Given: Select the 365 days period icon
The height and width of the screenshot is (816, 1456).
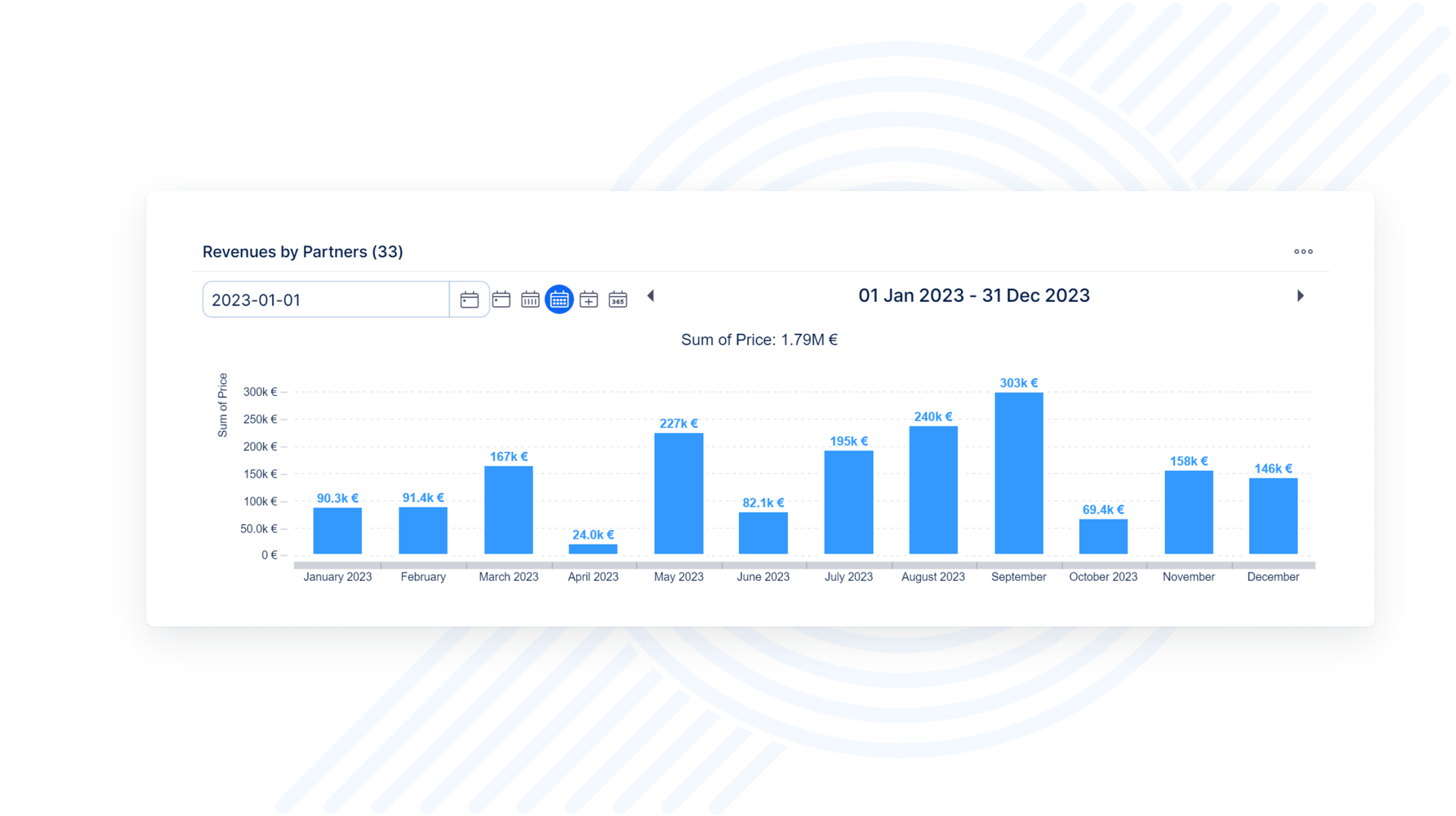Looking at the screenshot, I should [x=618, y=300].
